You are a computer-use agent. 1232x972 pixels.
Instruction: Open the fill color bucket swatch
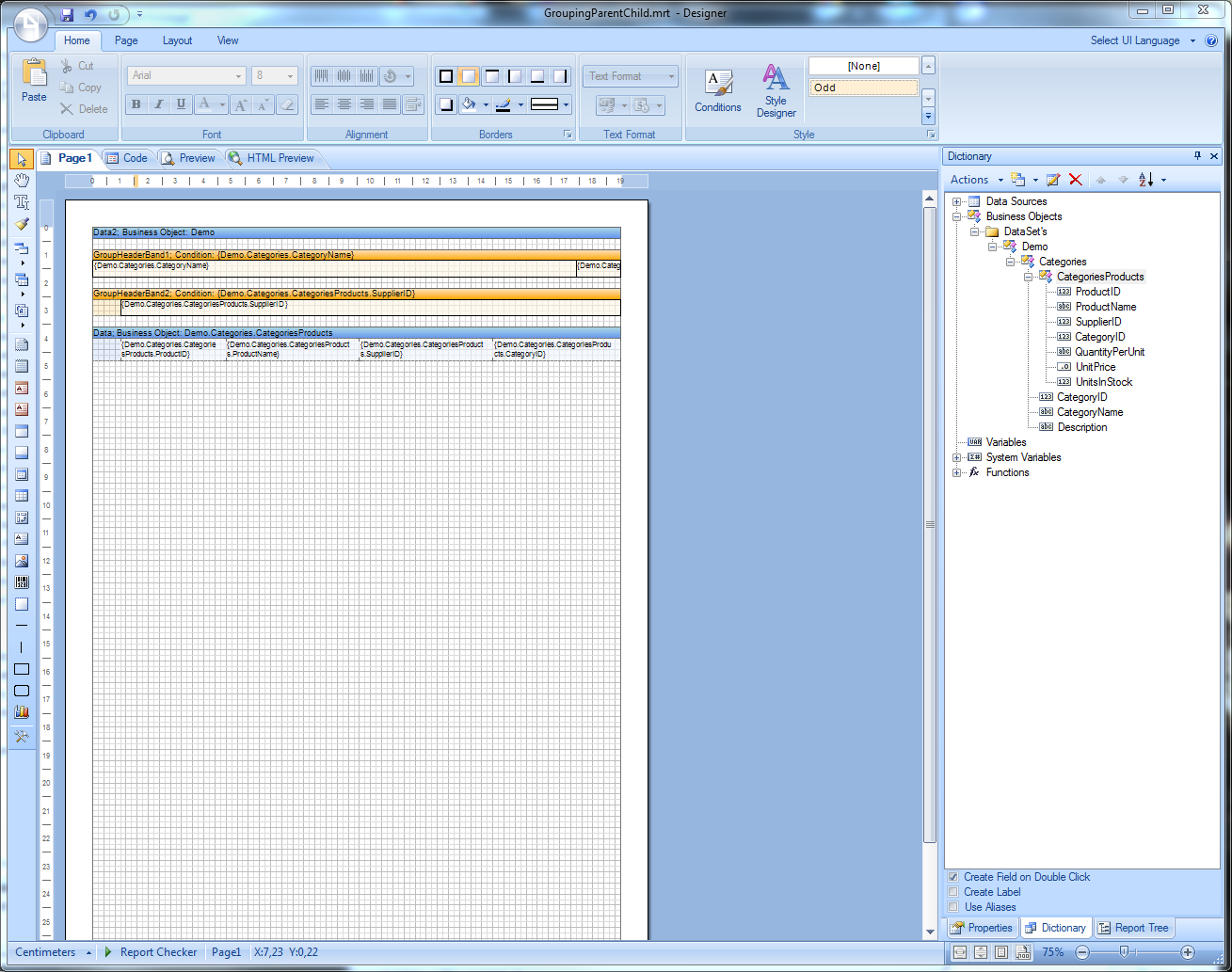pyautogui.click(x=468, y=104)
